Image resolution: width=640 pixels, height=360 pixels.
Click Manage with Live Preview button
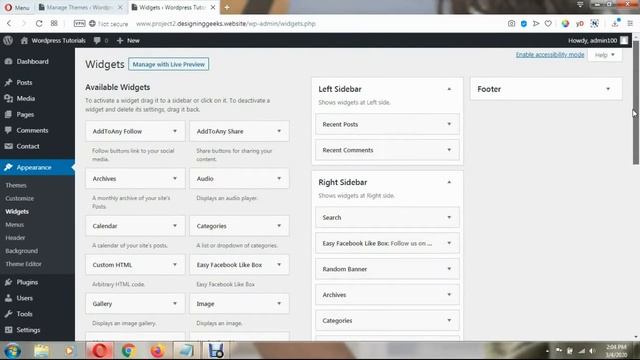tap(169, 64)
